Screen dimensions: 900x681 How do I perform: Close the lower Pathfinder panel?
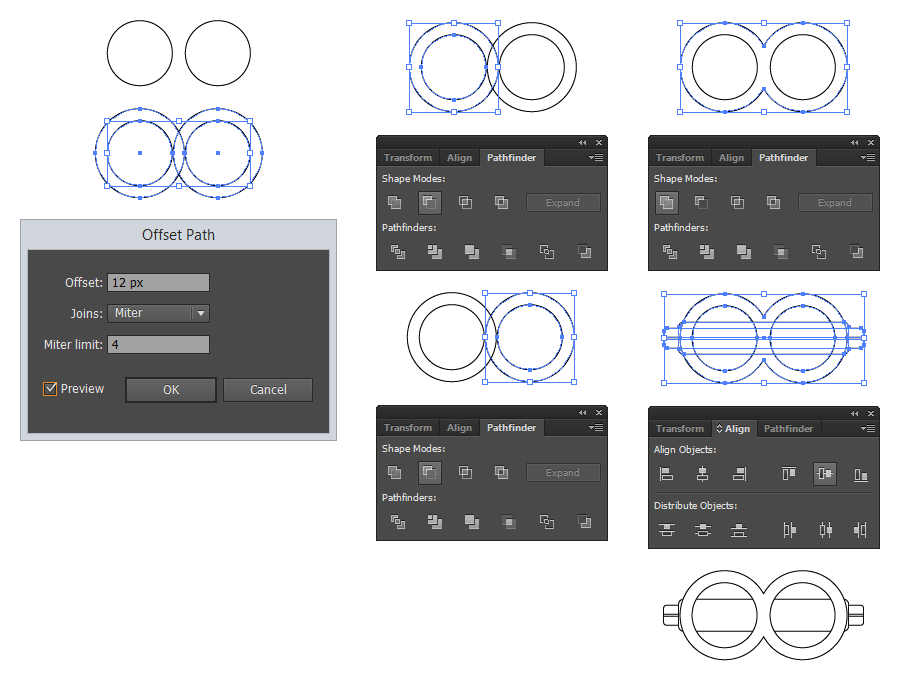tap(599, 412)
